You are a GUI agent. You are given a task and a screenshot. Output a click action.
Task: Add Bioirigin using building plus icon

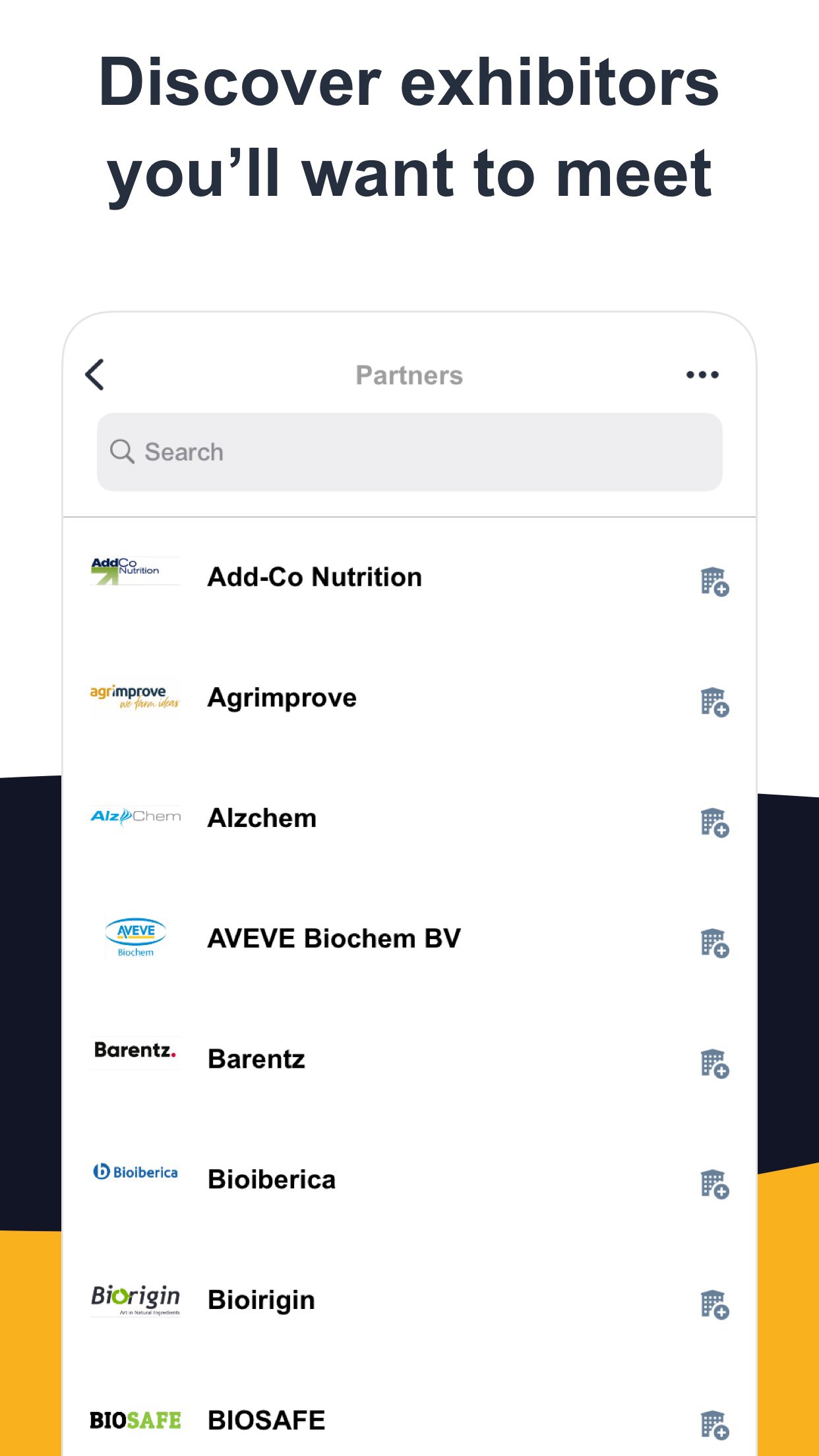click(714, 1305)
